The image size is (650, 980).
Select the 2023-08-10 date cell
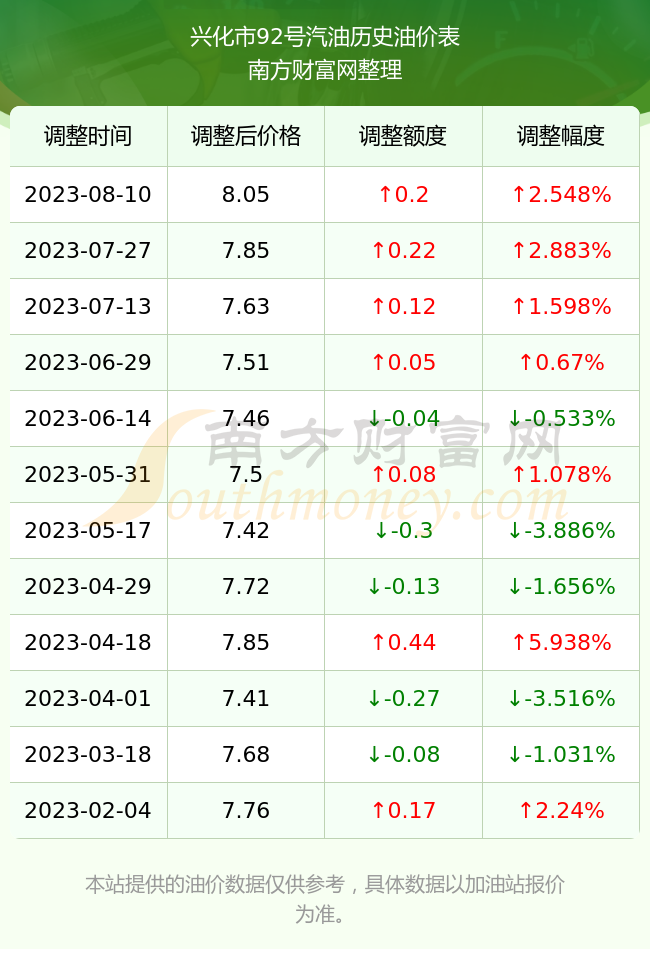(88, 194)
